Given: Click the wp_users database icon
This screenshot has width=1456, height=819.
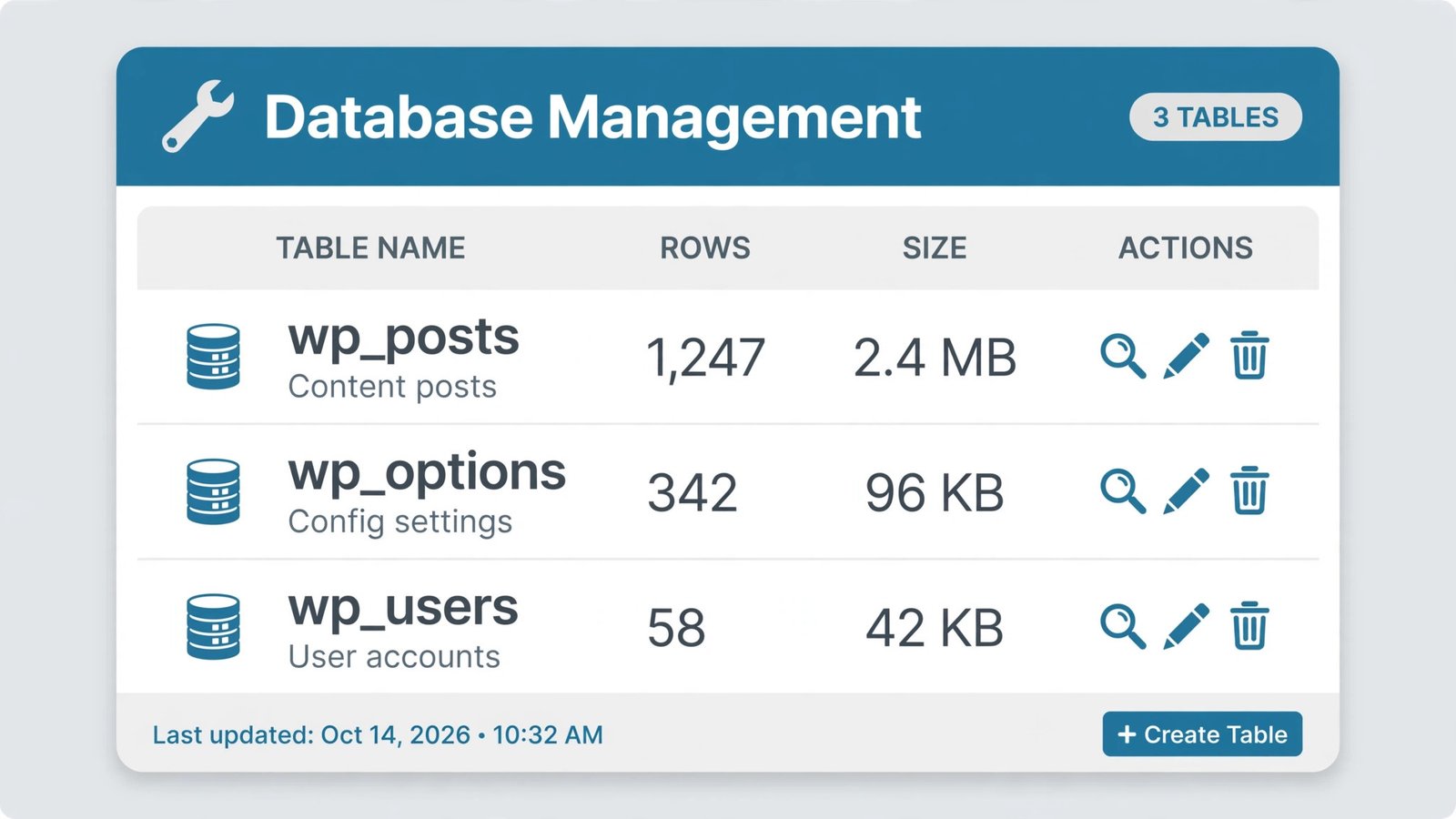Looking at the screenshot, I should (214, 627).
